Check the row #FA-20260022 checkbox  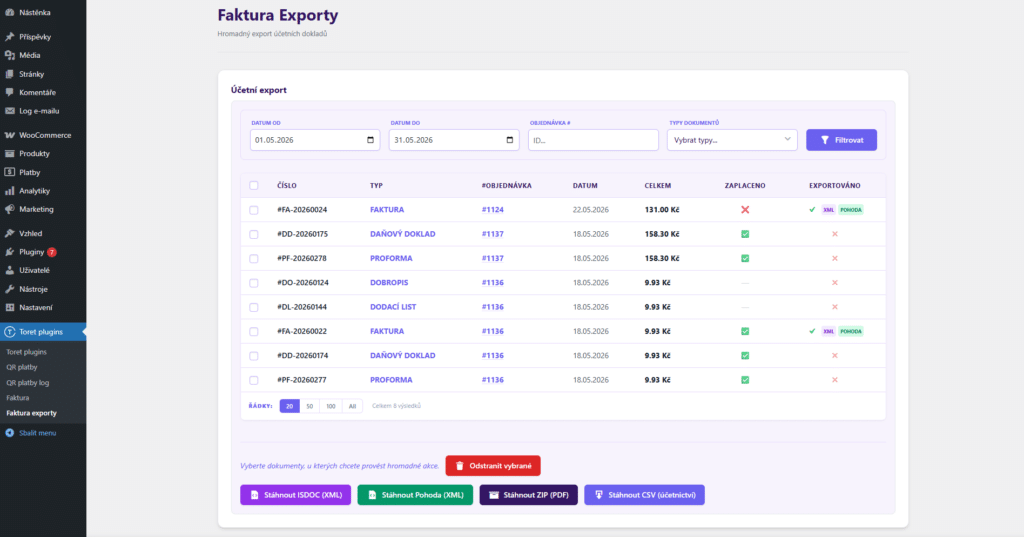point(254,331)
